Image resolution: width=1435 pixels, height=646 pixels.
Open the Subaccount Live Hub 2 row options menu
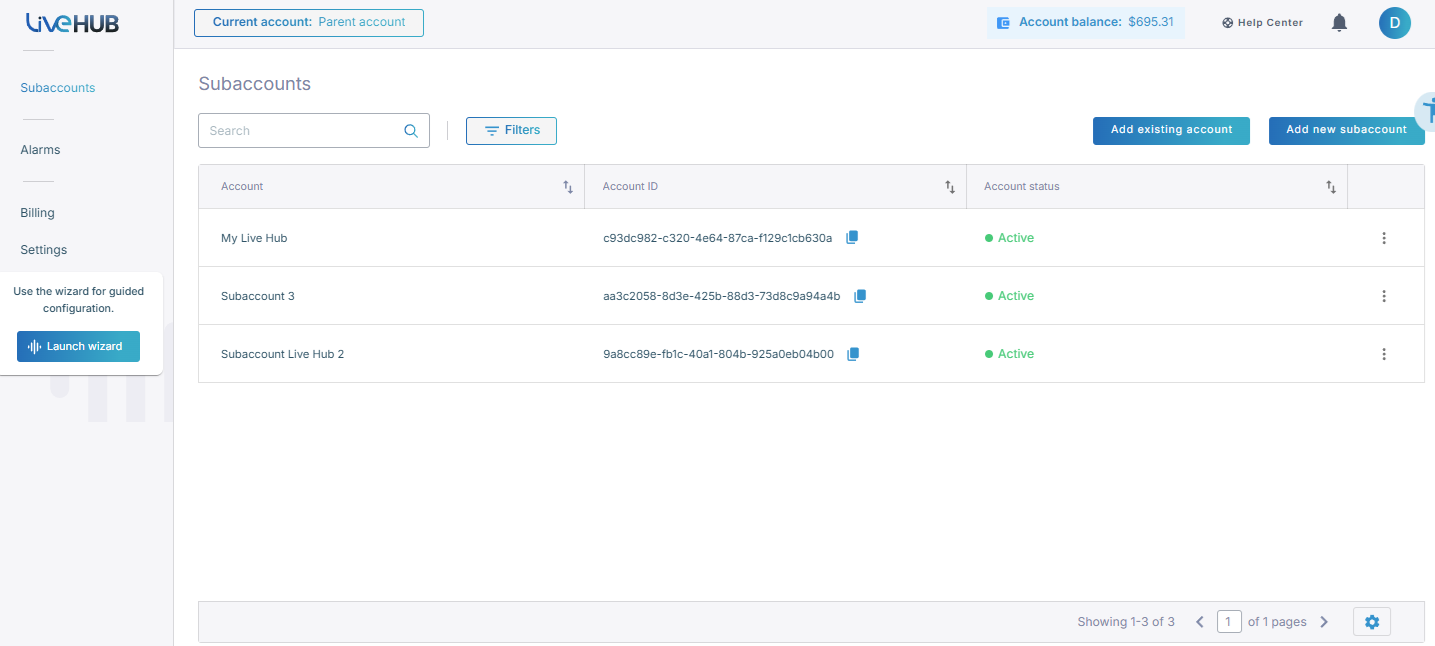(1384, 354)
